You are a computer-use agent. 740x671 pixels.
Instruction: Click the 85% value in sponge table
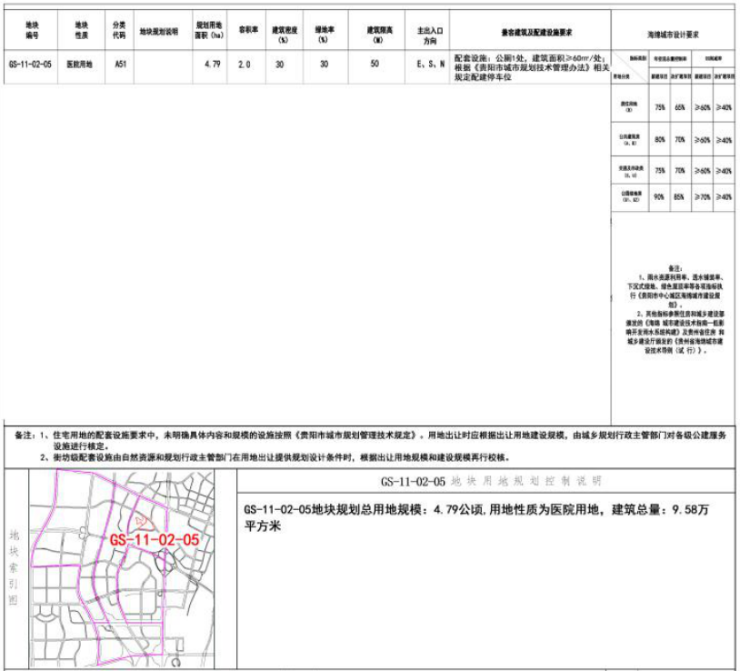pos(680,198)
